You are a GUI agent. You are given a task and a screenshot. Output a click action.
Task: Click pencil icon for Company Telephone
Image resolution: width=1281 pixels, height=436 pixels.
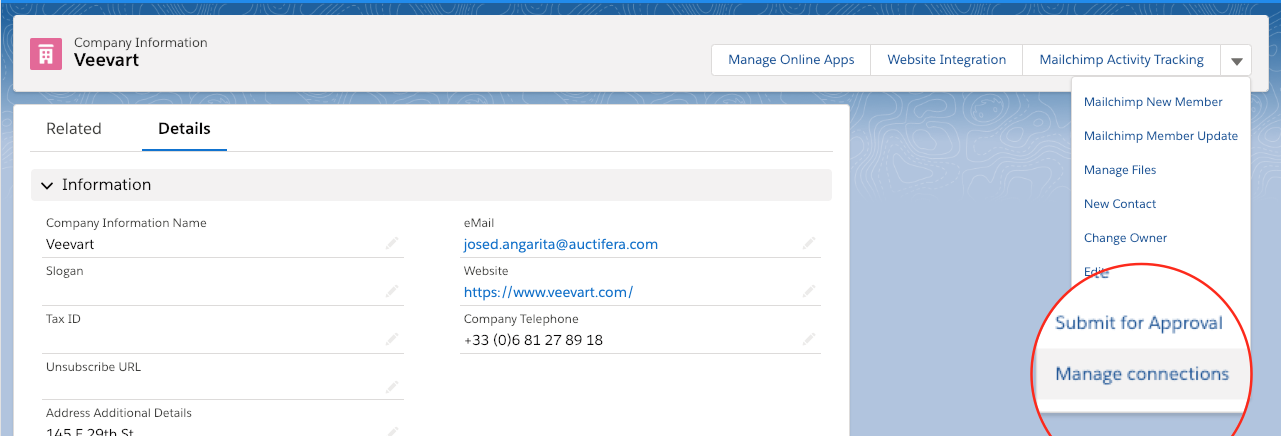tap(808, 339)
